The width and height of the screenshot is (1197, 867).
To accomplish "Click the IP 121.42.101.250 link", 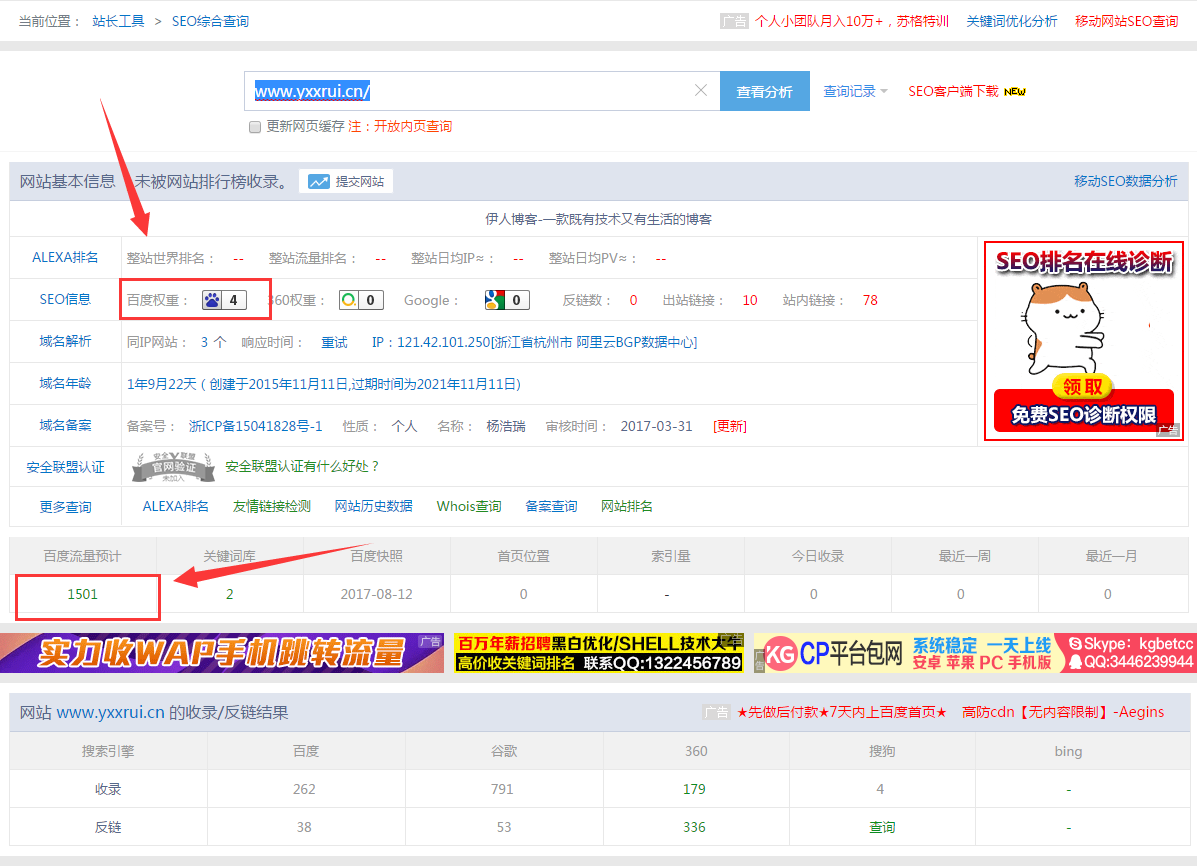I will [x=534, y=342].
